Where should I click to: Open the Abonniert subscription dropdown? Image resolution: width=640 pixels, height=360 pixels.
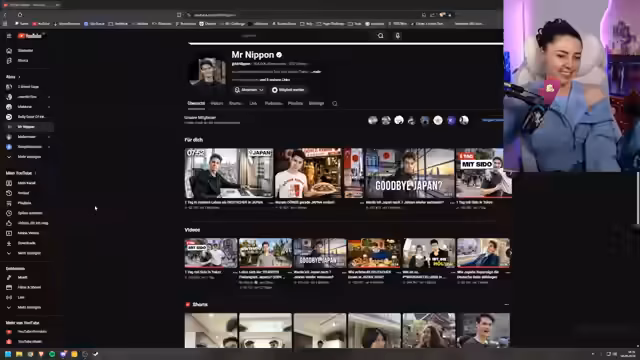pyautogui.click(x=249, y=90)
